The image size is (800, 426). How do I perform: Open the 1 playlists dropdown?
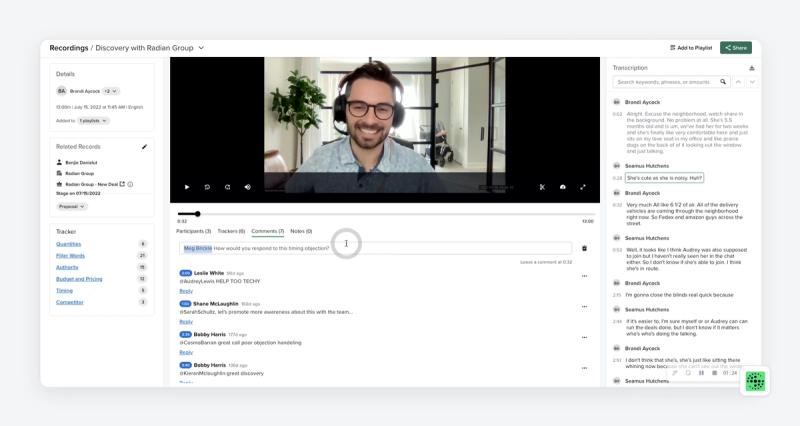tap(93, 121)
